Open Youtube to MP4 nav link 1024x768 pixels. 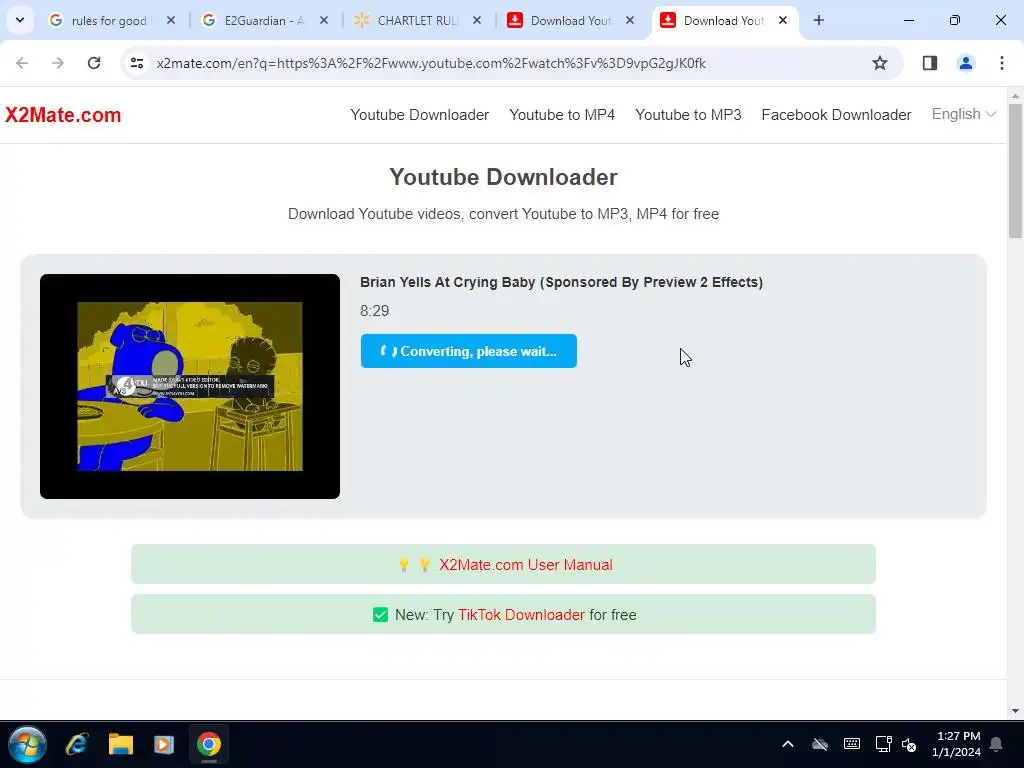(x=562, y=115)
